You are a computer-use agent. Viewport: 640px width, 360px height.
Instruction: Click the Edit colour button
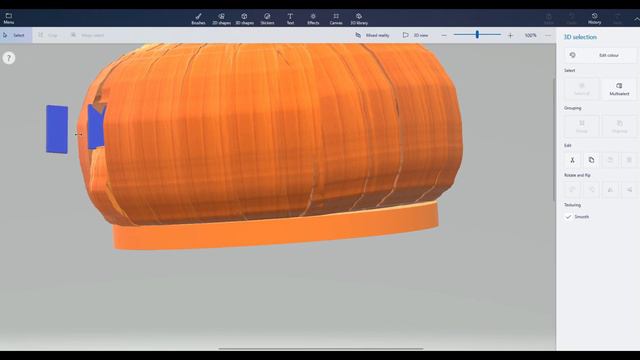(600, 55)
